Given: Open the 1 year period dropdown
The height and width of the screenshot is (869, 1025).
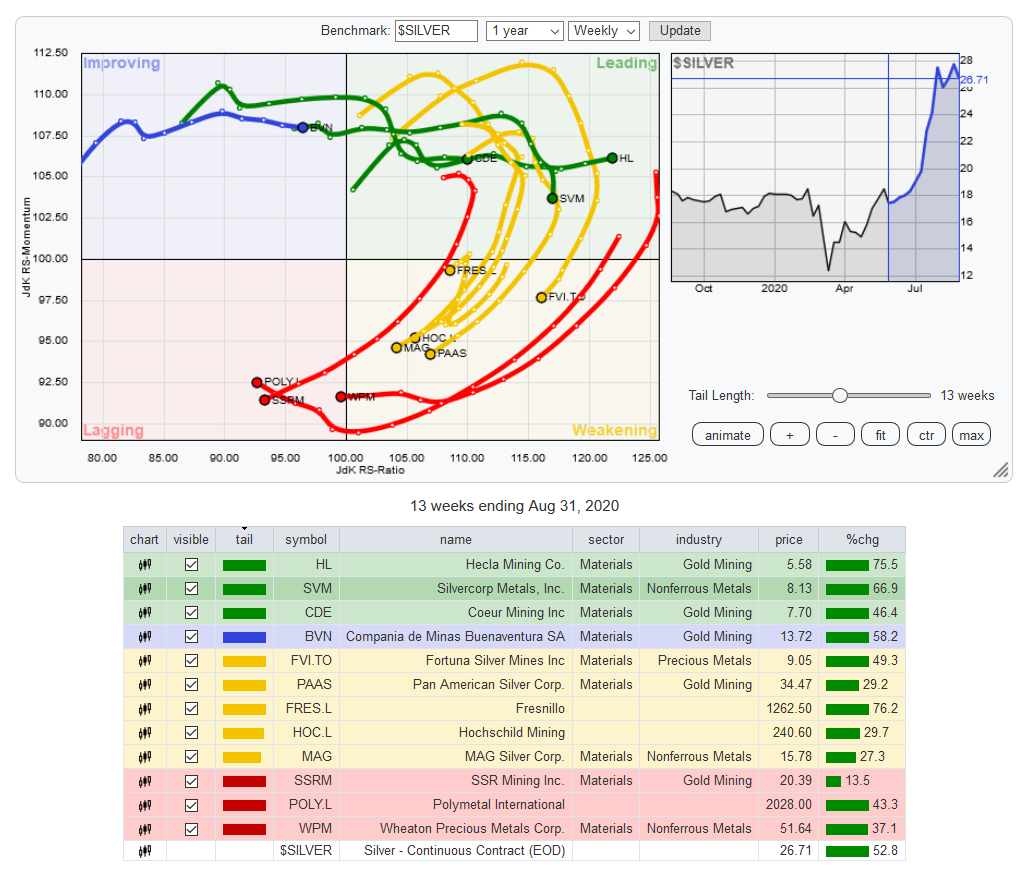Looking at the screenshot, I should 525,31.
